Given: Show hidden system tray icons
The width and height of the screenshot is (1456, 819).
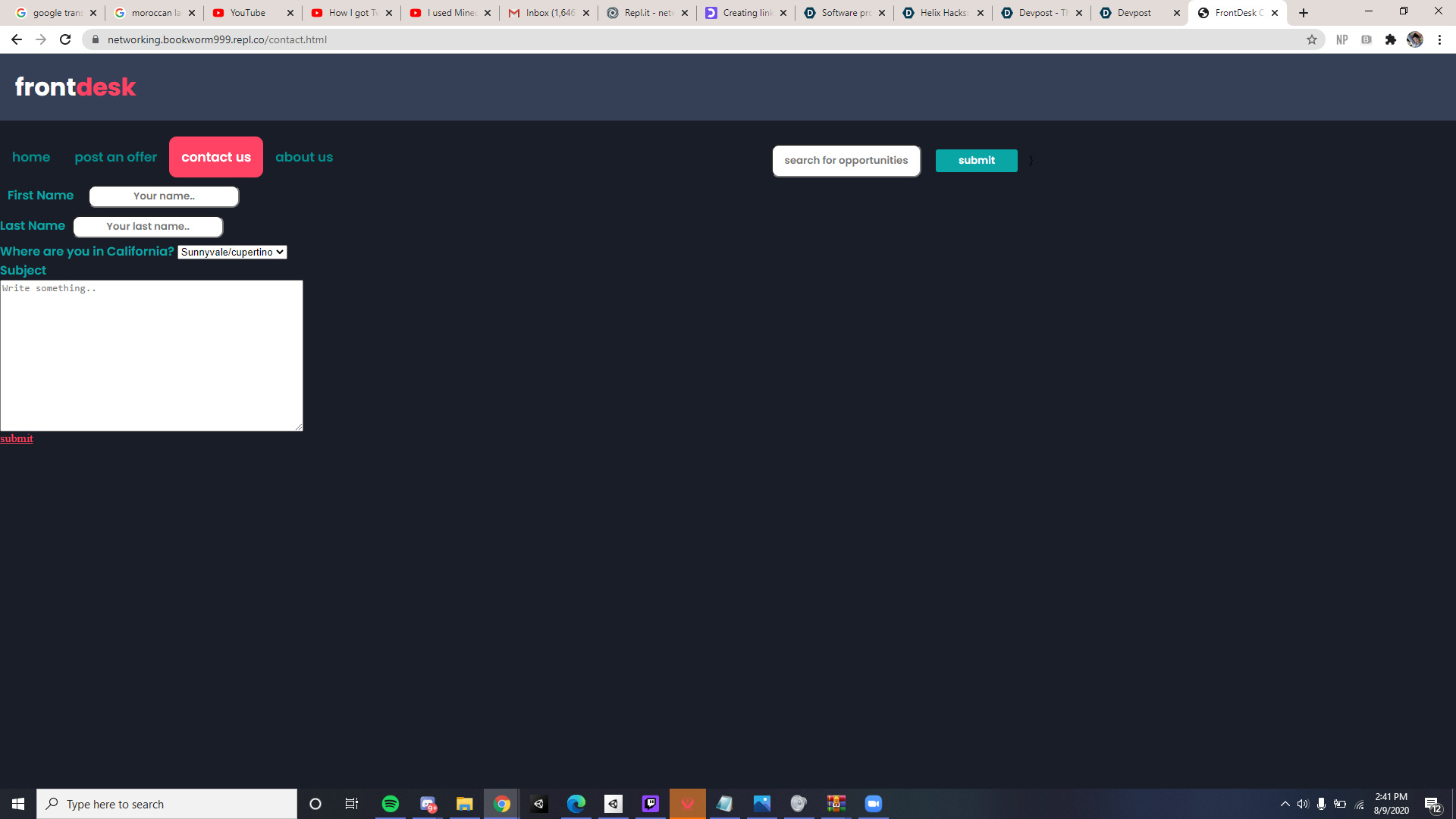Looking at the screenshot, I should click(1285, 804).
